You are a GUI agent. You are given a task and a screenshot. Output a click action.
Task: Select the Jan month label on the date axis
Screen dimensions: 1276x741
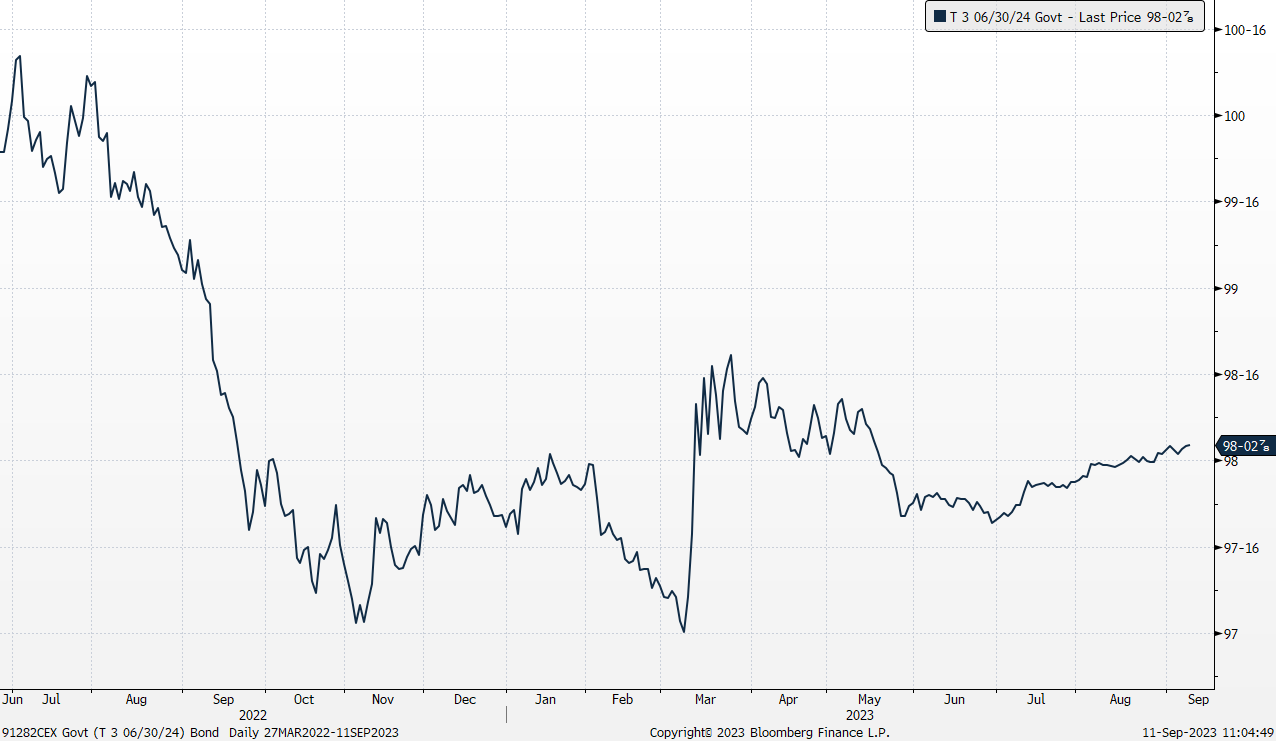(x=545, y=700)
